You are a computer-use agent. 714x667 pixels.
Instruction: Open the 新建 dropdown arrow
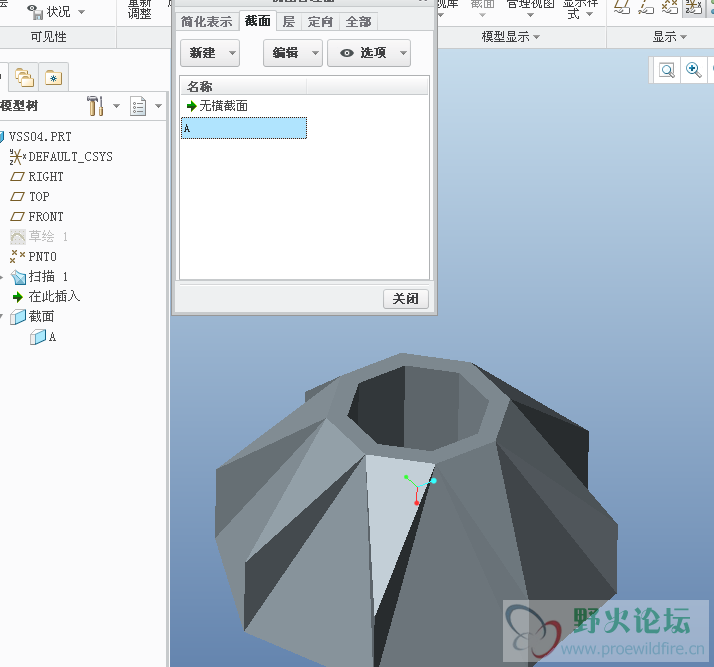(x=232, y=53)
